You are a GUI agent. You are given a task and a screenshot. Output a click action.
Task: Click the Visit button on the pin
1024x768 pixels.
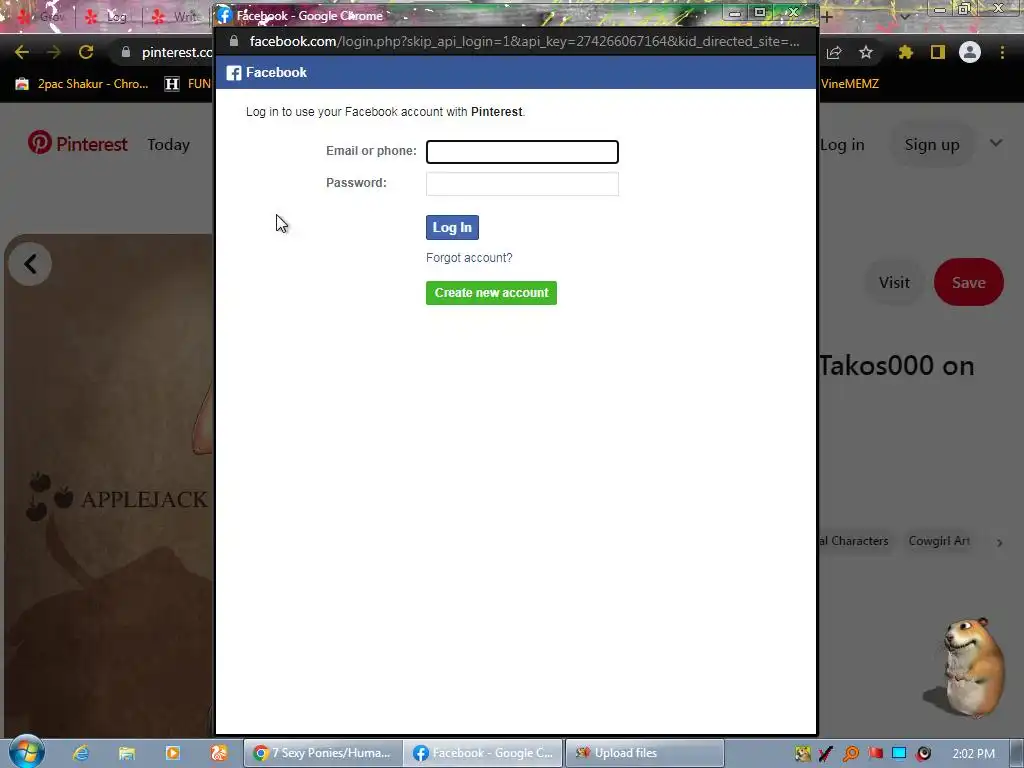tap(894, 282)
